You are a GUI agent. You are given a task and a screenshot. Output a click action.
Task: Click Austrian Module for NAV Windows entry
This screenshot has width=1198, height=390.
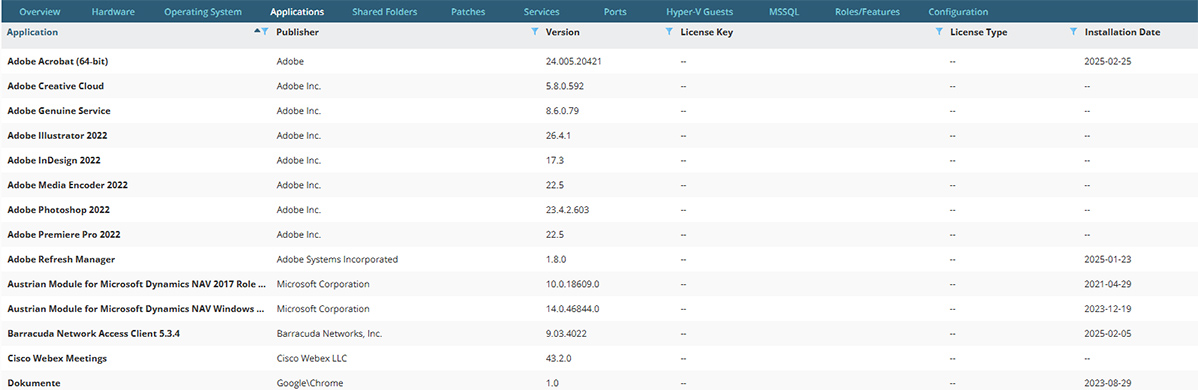(137, 309)
